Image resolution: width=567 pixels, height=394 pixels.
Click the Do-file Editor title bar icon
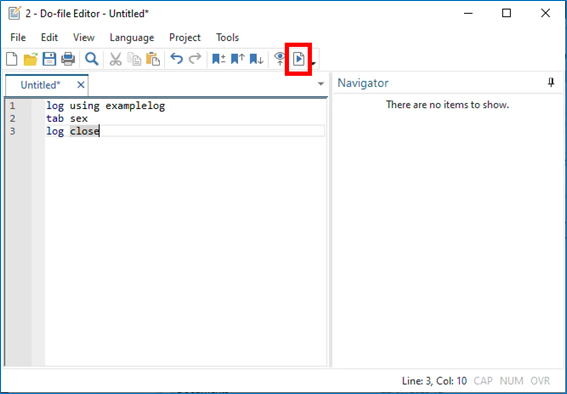tap(14, 13)
